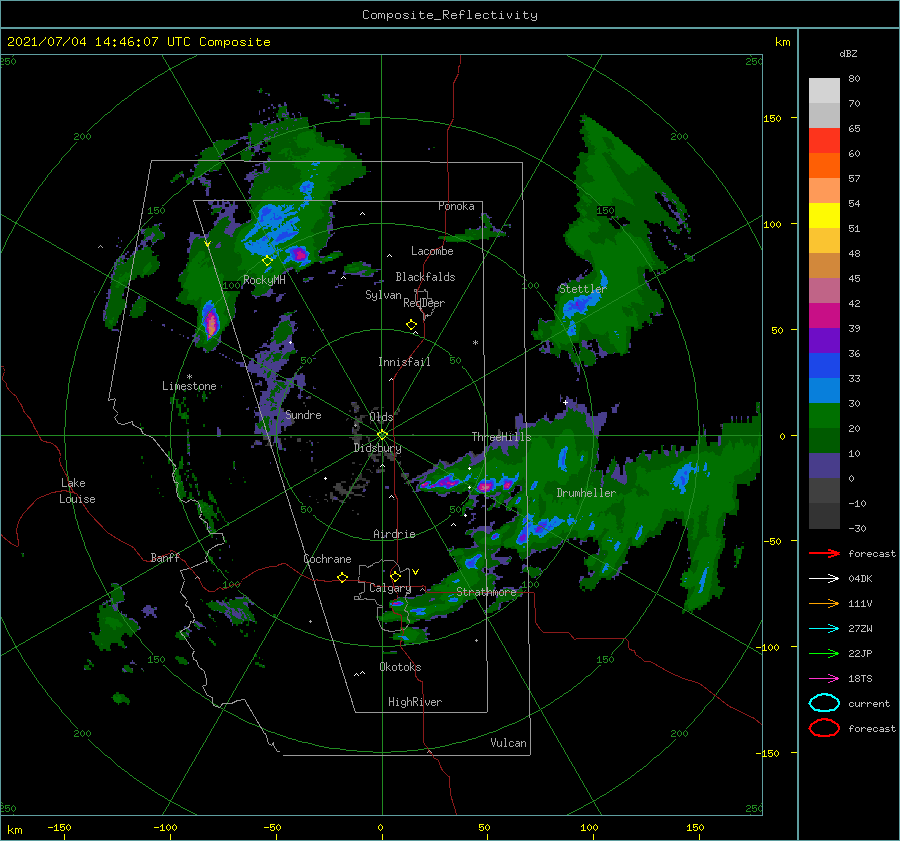This screenshot has width=900, height=841.
Task: Click the Didsbury label
Action: point(377,448)
